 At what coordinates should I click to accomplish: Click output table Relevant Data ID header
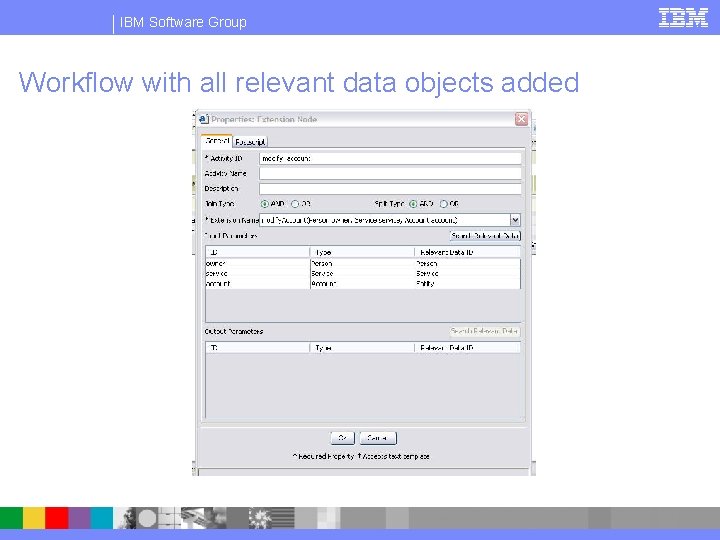pyautogui.click(x=467, y=348)
